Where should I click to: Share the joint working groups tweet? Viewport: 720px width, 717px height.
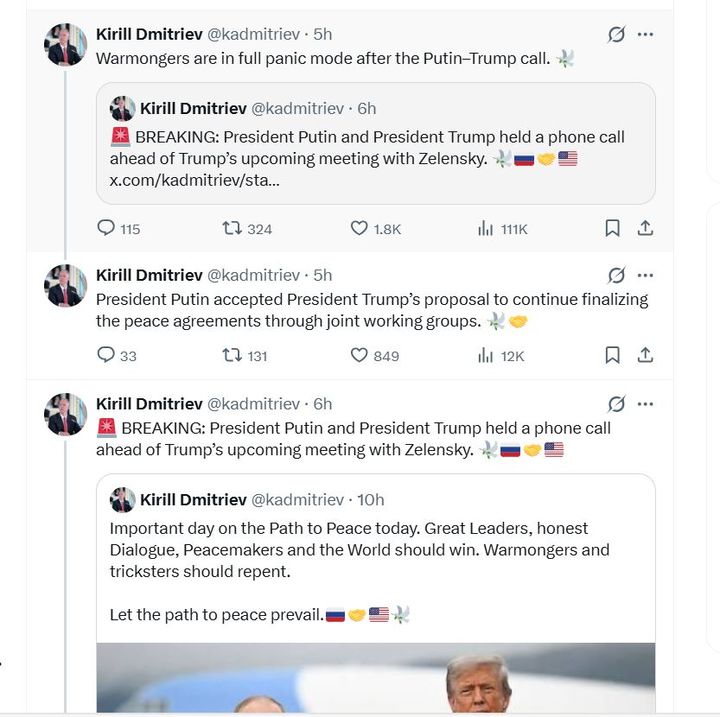coord(645,355)
